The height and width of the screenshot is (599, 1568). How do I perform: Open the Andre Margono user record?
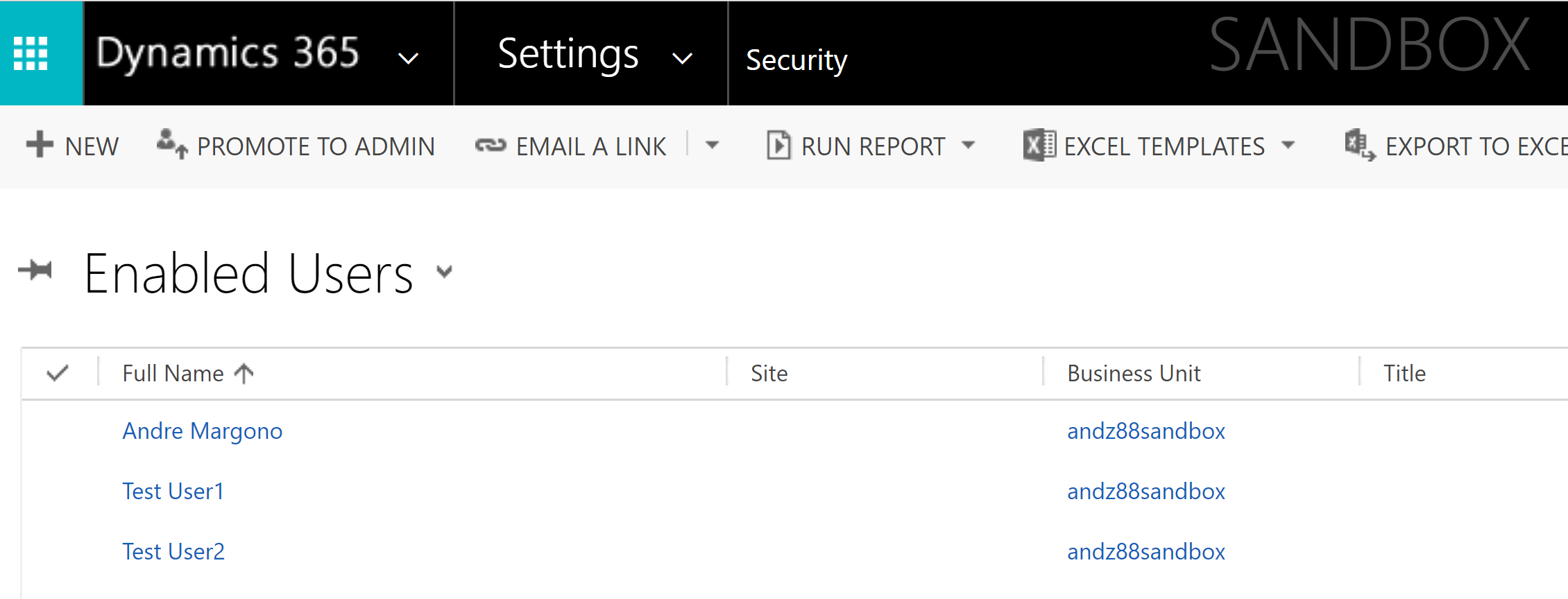202,431
